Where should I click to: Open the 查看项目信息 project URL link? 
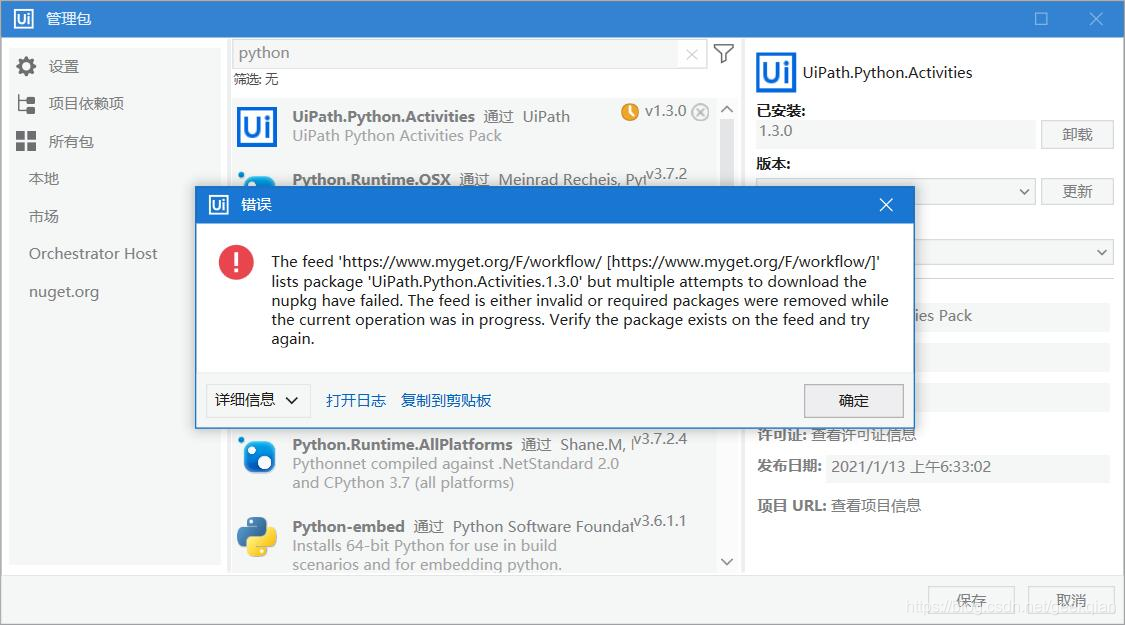click(x=875, y=506)
